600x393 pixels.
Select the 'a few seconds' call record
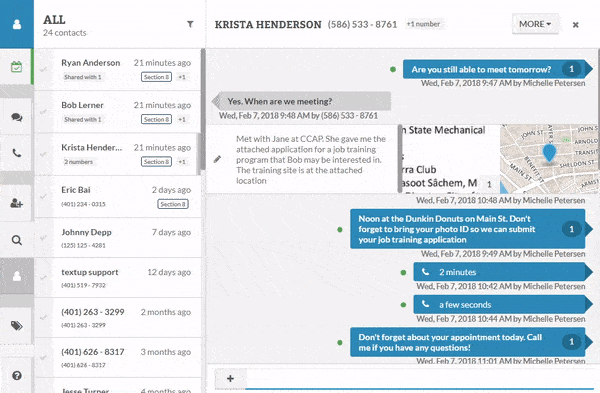point(503,304)
